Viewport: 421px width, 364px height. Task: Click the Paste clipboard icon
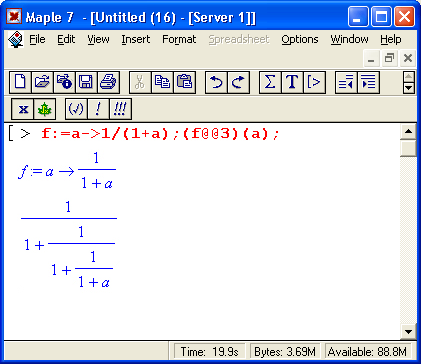point(184,82)
